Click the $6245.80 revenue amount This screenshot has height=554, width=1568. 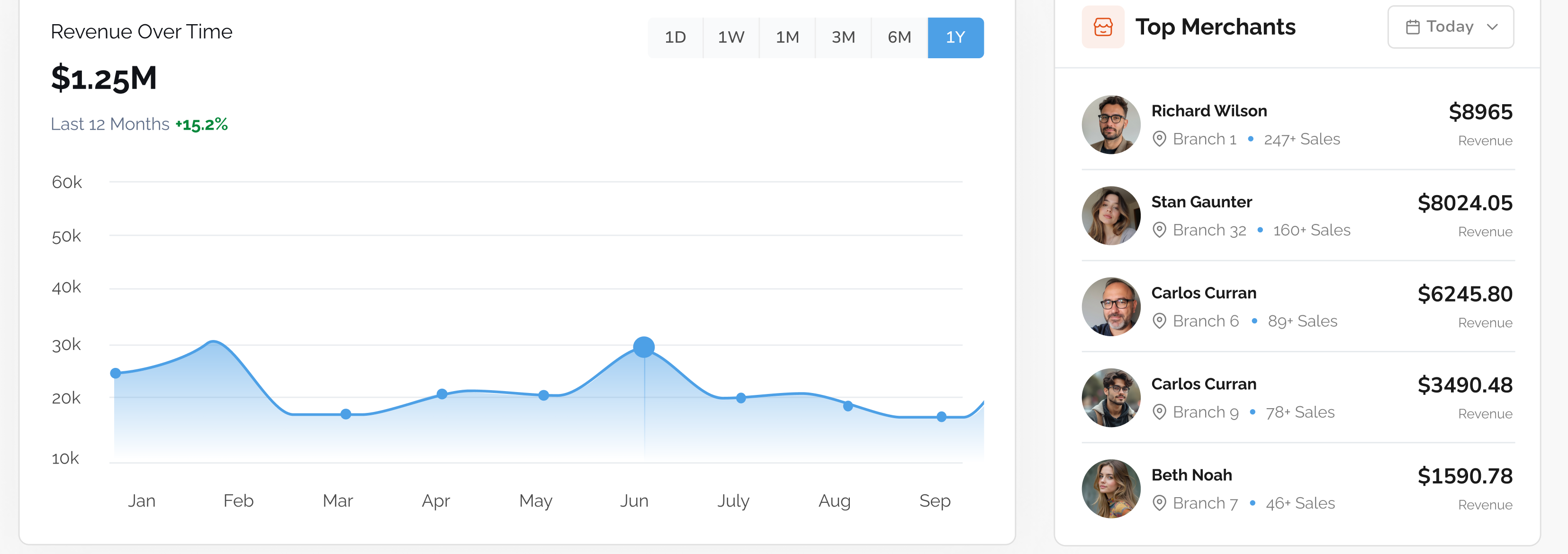coord(1465,295)
